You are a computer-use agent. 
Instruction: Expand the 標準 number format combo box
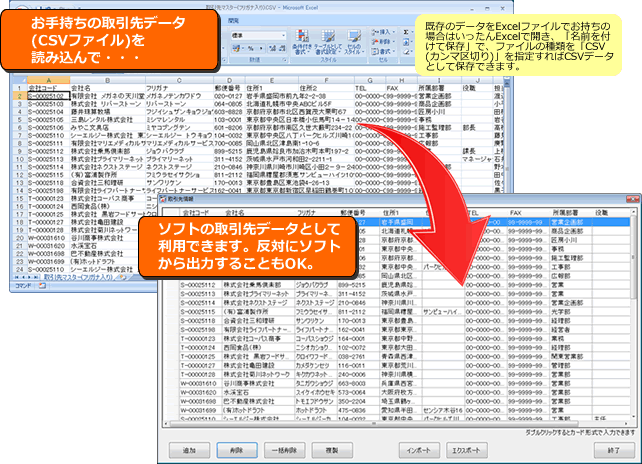(x=283, y=36)
